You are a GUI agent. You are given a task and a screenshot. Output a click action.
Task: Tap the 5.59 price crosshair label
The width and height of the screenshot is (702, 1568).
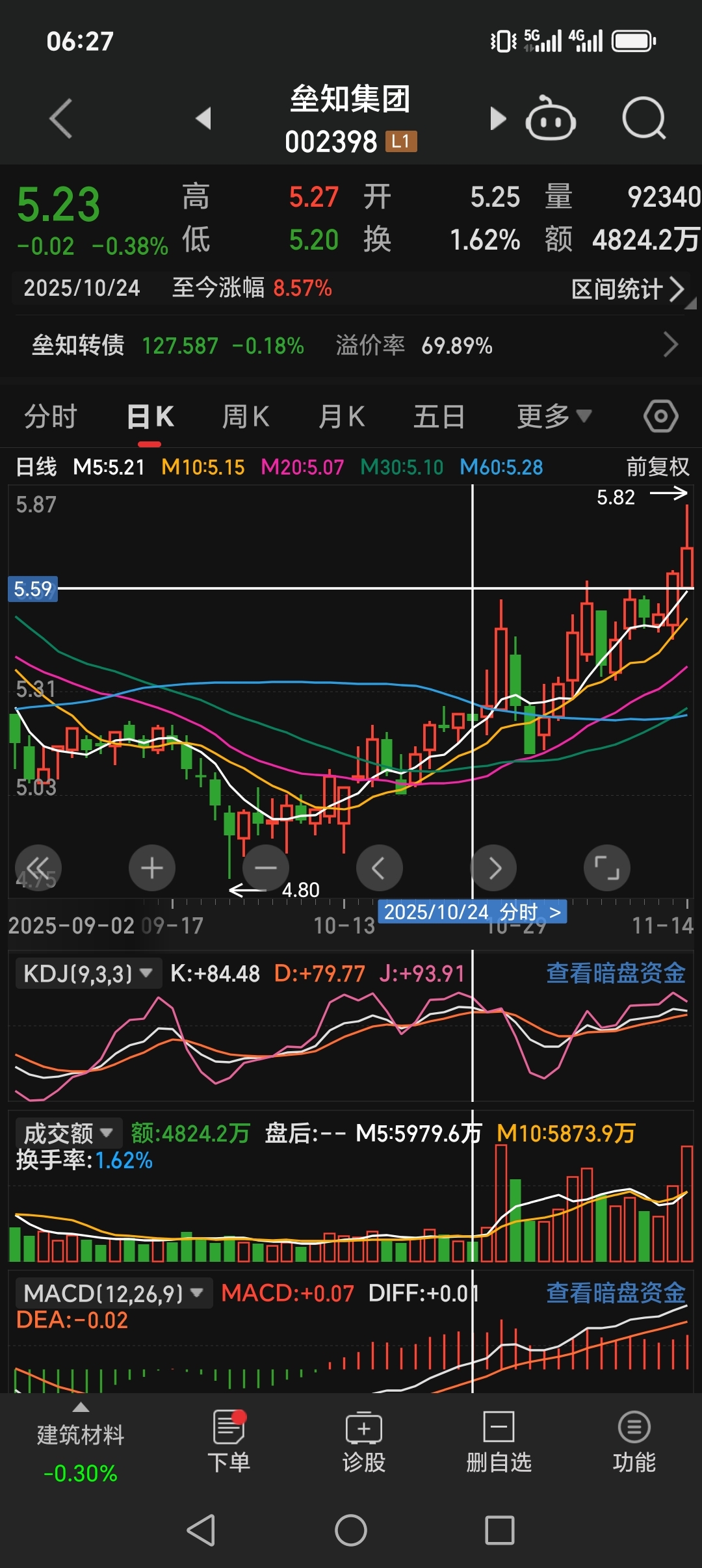(x=32, y=589)
